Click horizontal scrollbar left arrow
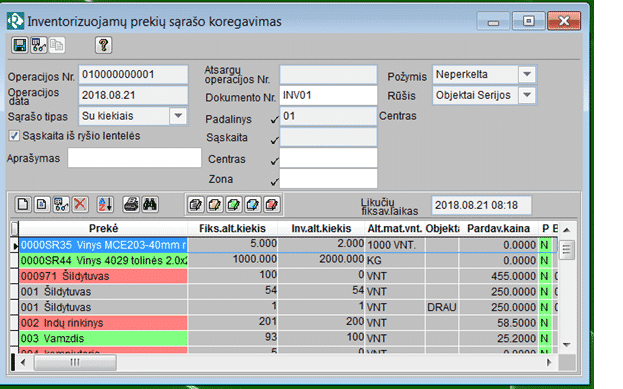Screen dimensions: 623x389 click(23, 362)
